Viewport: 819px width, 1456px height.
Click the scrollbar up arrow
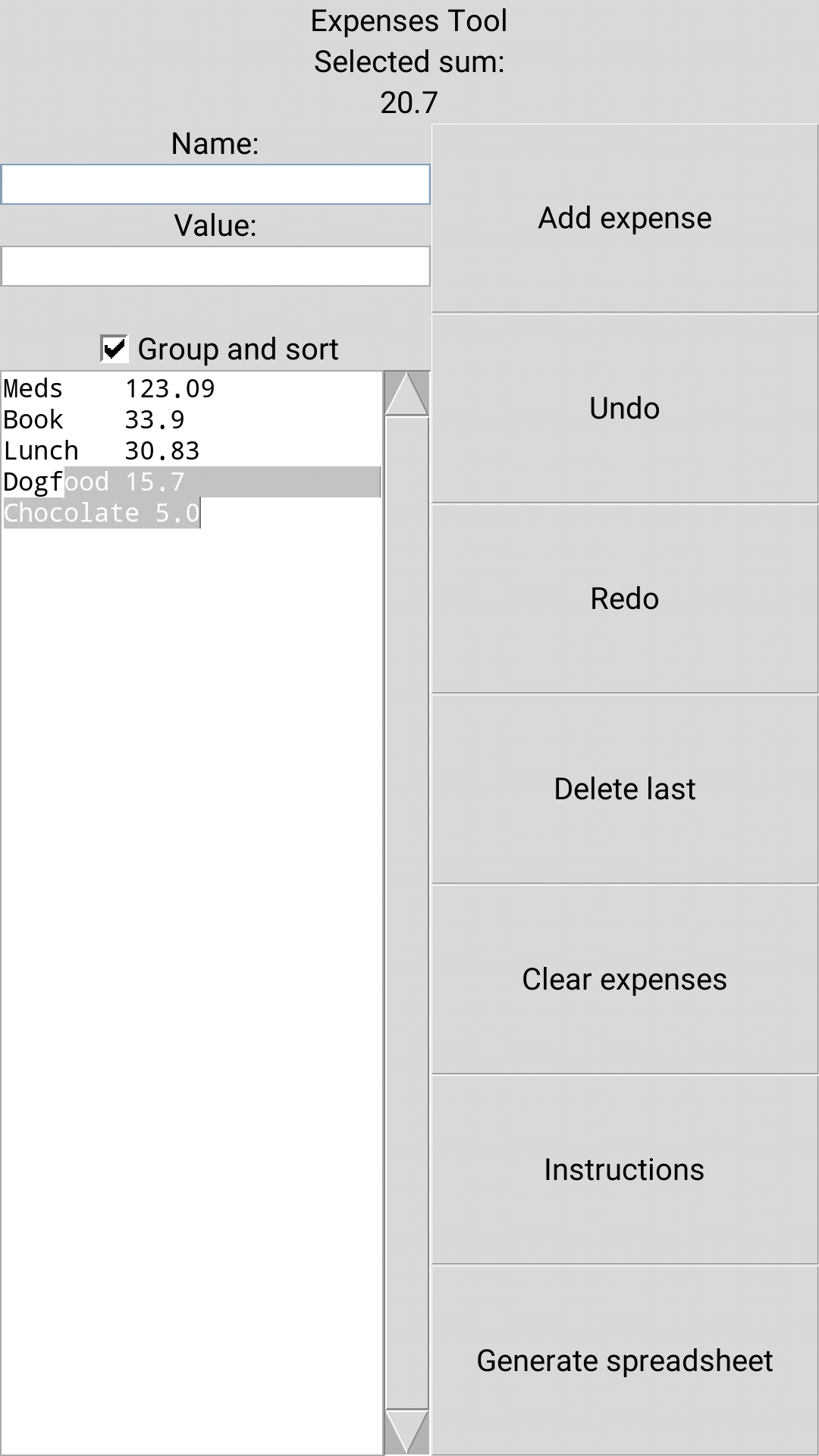[x=407, y=393]
